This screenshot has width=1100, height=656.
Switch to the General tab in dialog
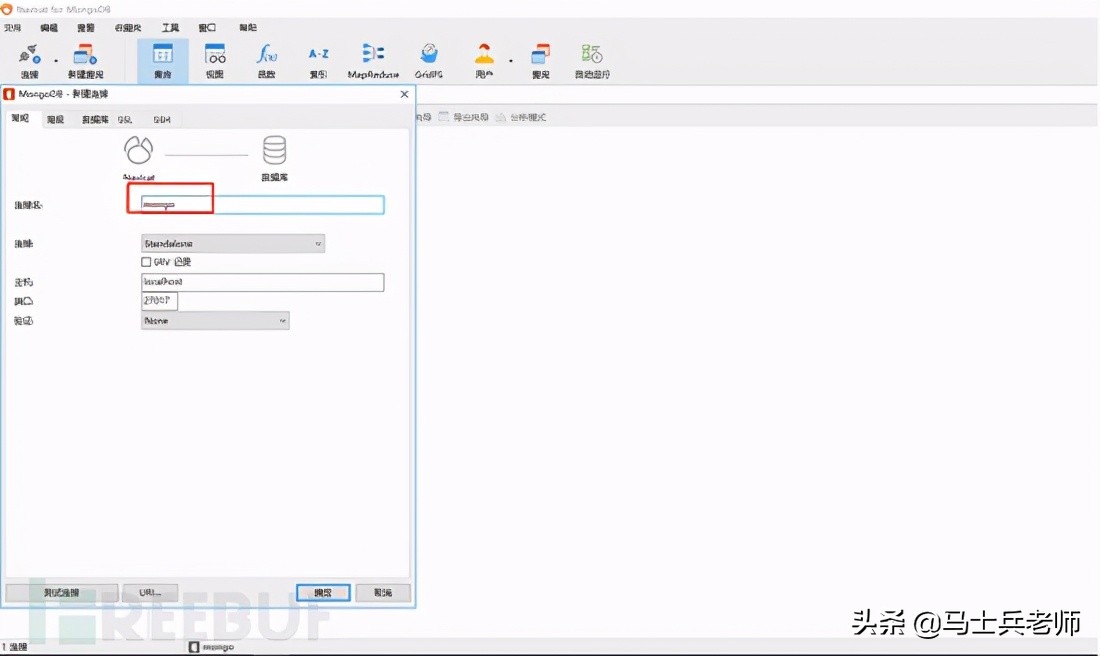tap(20, 119)
